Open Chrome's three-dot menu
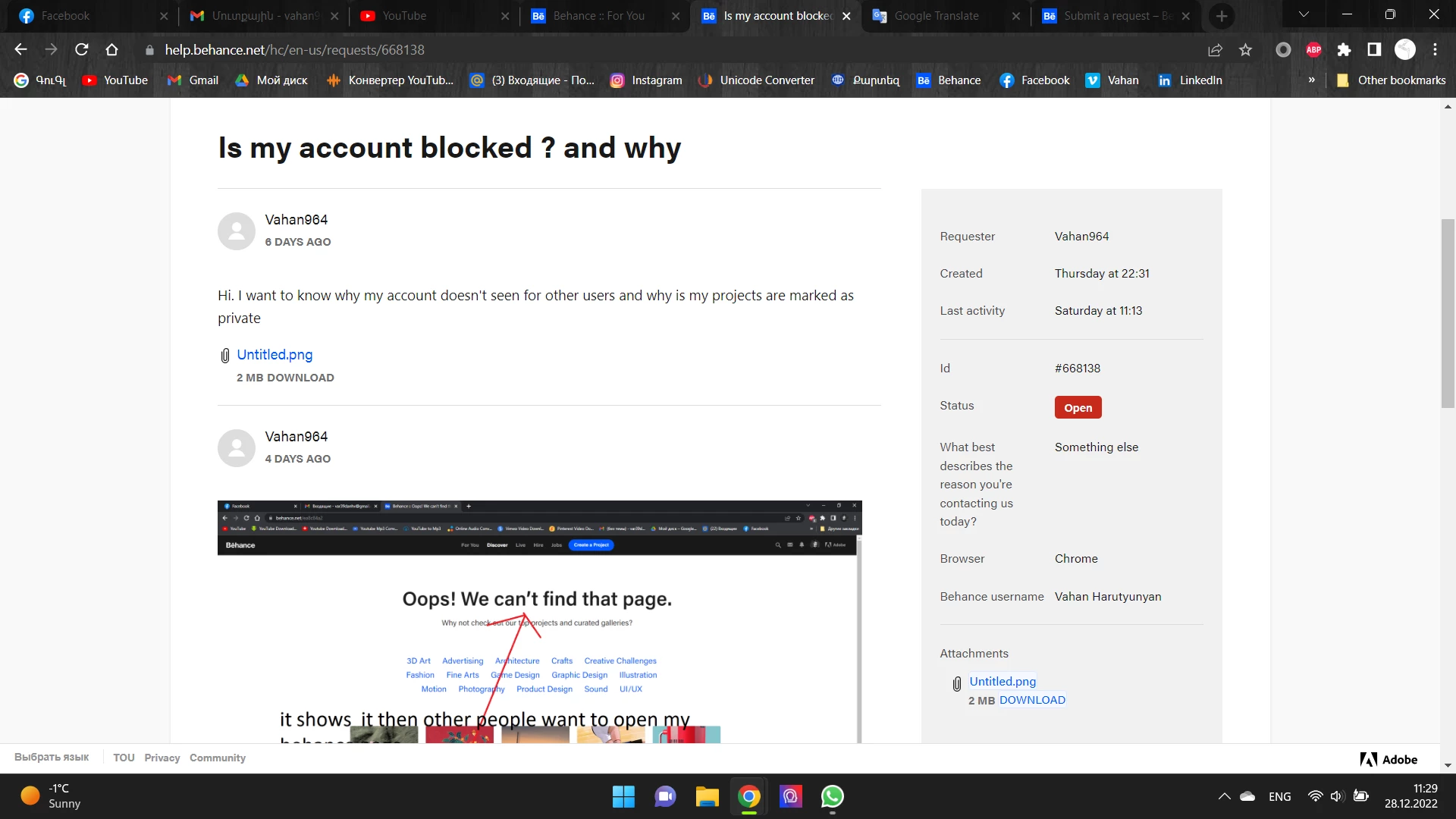Screen dimensions: 1456x819 (x=1435, y=50)
